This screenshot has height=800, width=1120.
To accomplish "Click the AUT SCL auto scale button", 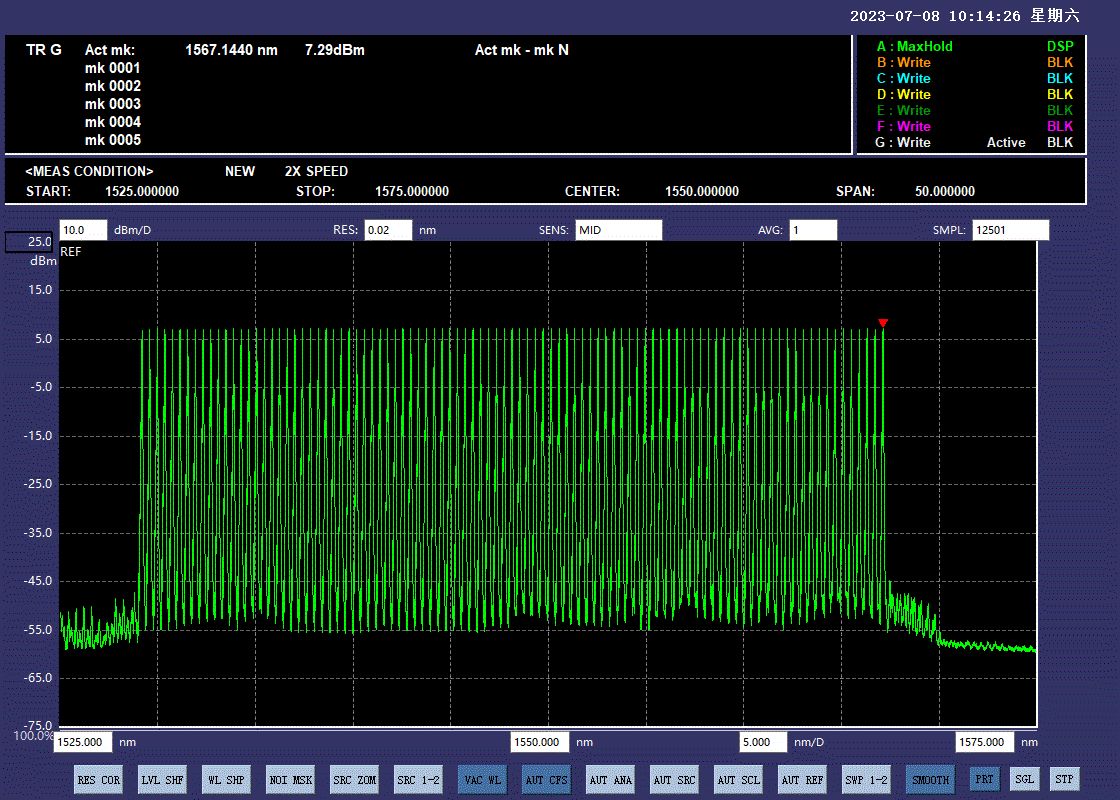I will tap(738, 780).
